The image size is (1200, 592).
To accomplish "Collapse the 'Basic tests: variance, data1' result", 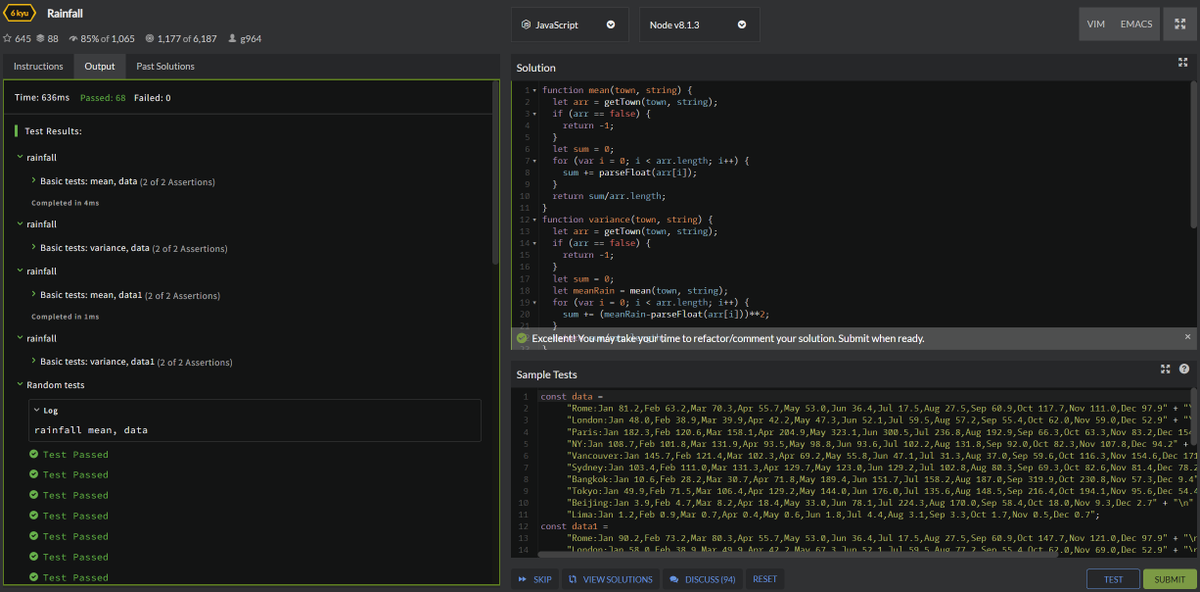I will tap(33, 361).
